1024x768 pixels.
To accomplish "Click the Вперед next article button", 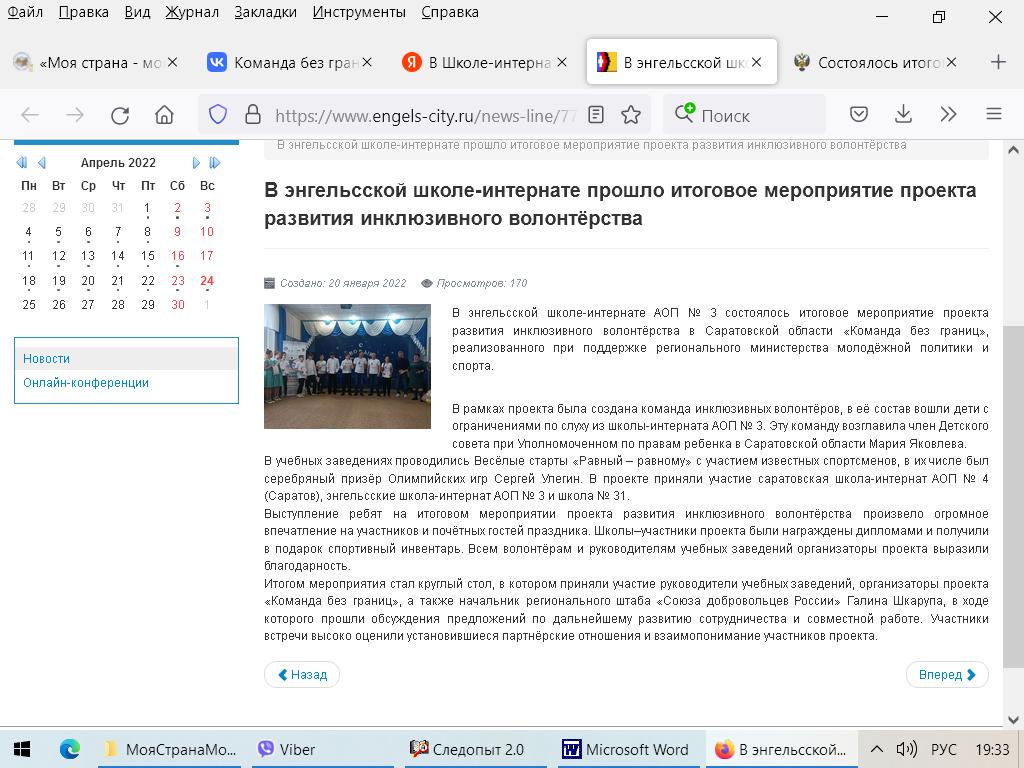I will click(947, 675).
